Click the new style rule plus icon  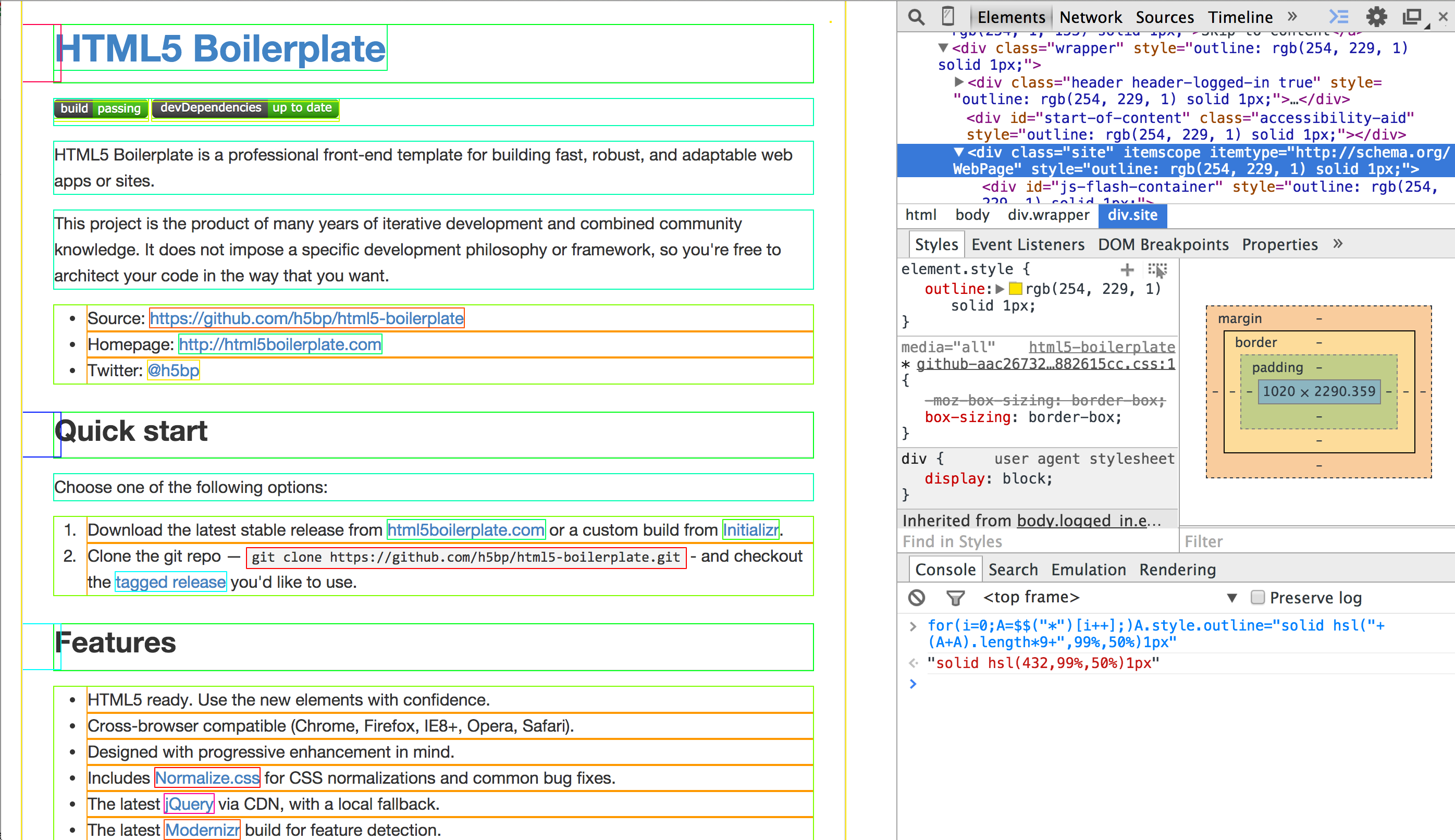point(1127,269)
